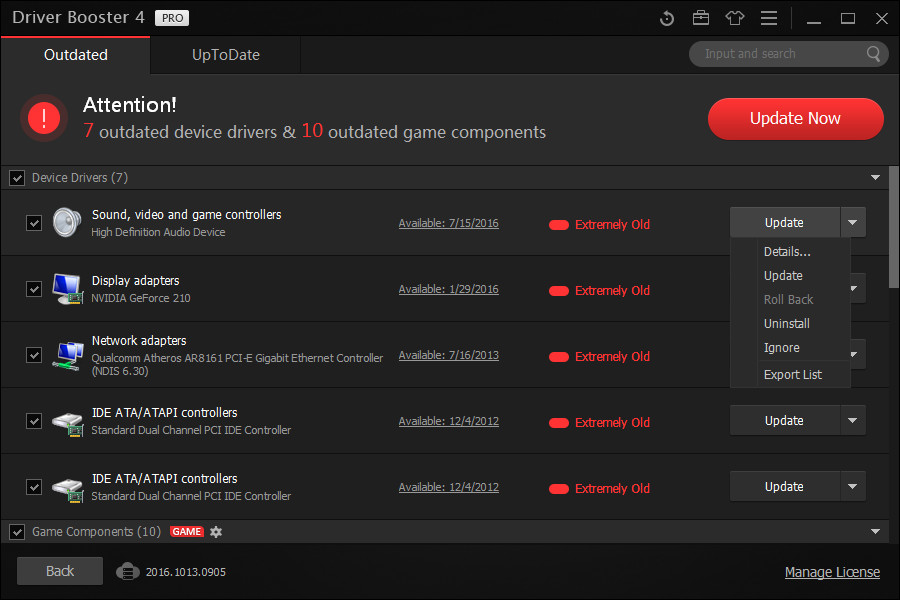This screenshot has width=900, height=600.
Task: Toggle the Game Components checkbox
Action: pos(17,531)
